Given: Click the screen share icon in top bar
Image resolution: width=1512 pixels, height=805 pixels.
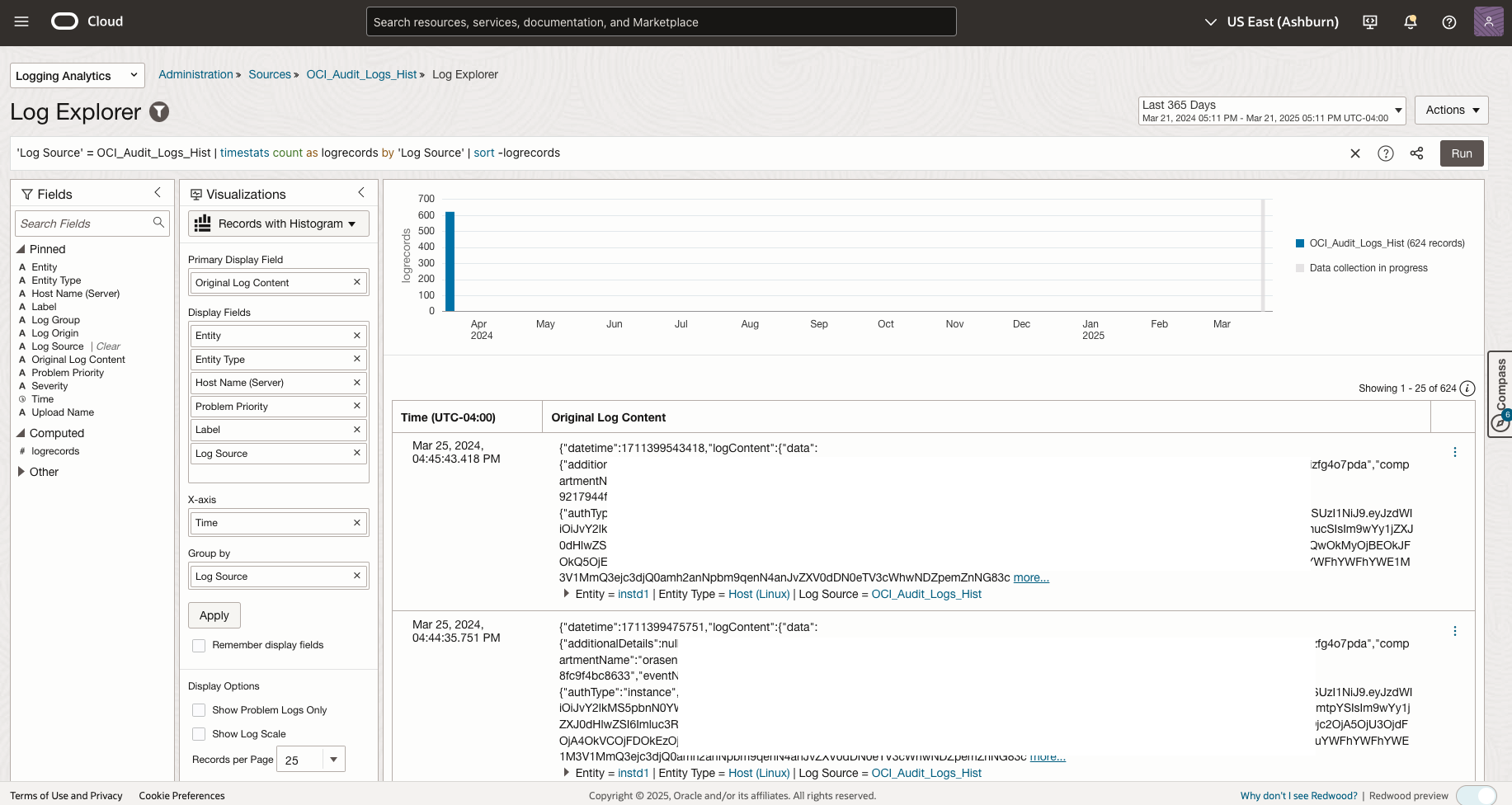Looking at the screenshot, I should click(x=1369, y=21).
